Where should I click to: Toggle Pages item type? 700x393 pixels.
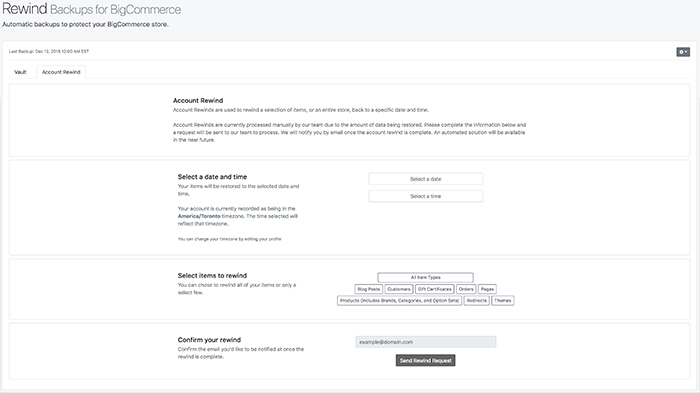(488, 289)
